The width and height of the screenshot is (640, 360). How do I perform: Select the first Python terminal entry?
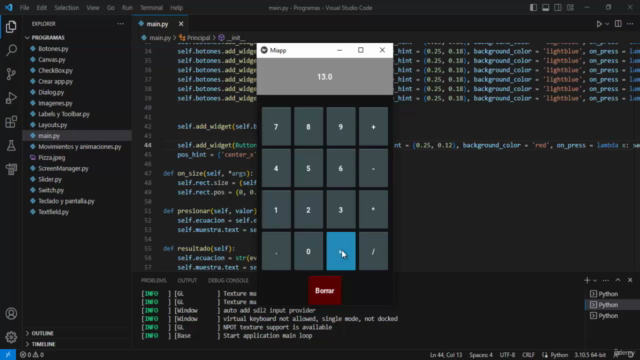pyautogui.click(x=608, y=294)
